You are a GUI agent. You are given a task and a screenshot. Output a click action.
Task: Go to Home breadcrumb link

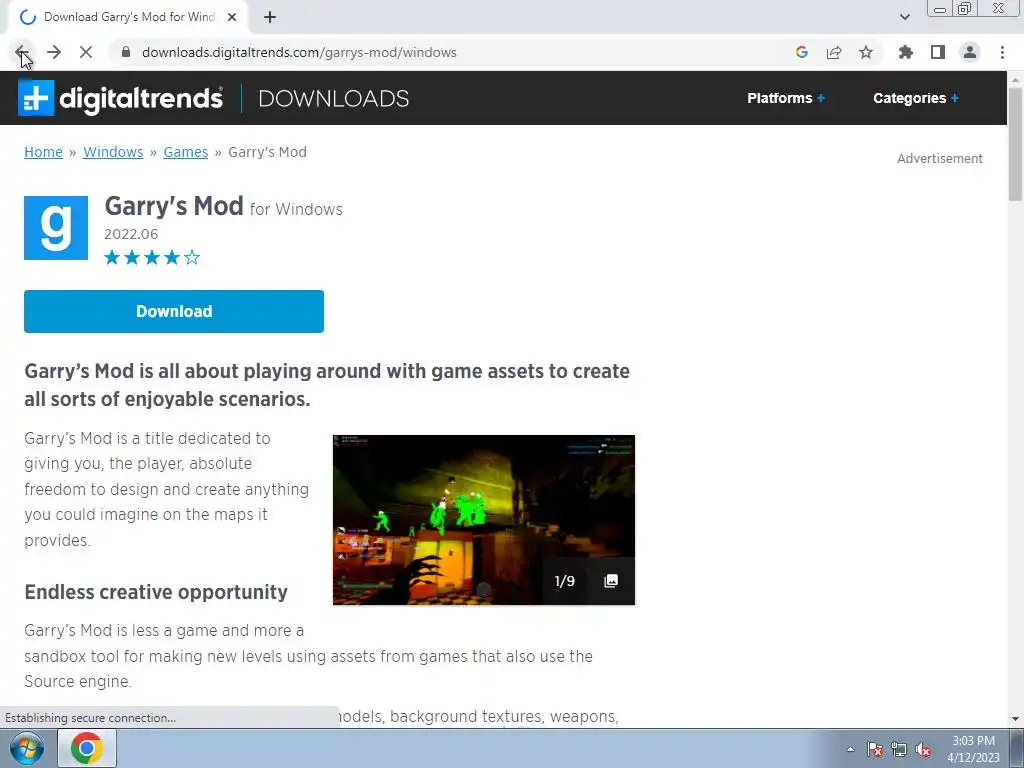pos(43,152)
